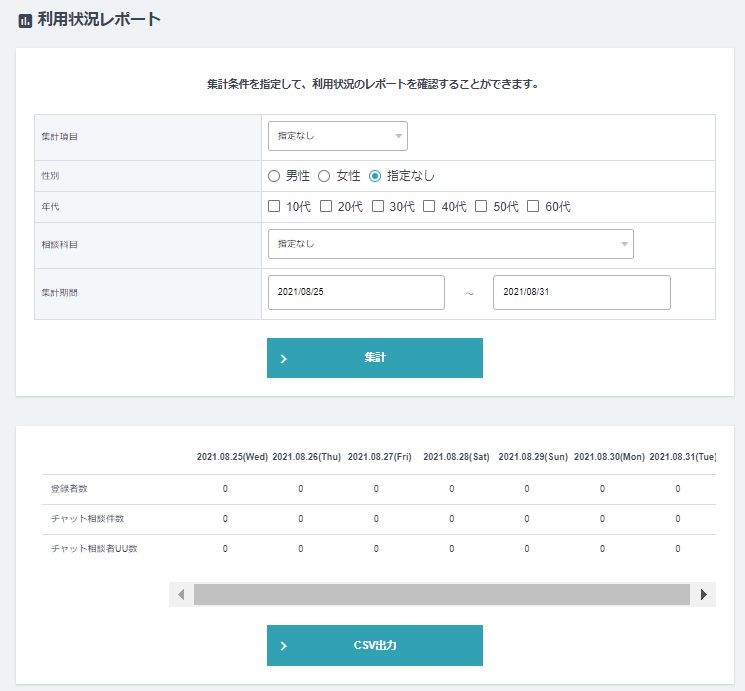Expand the 相談科目 dropdown list
Image resolution: width=745 pixels, height=691 pixels.
click(x=450, y=244)
